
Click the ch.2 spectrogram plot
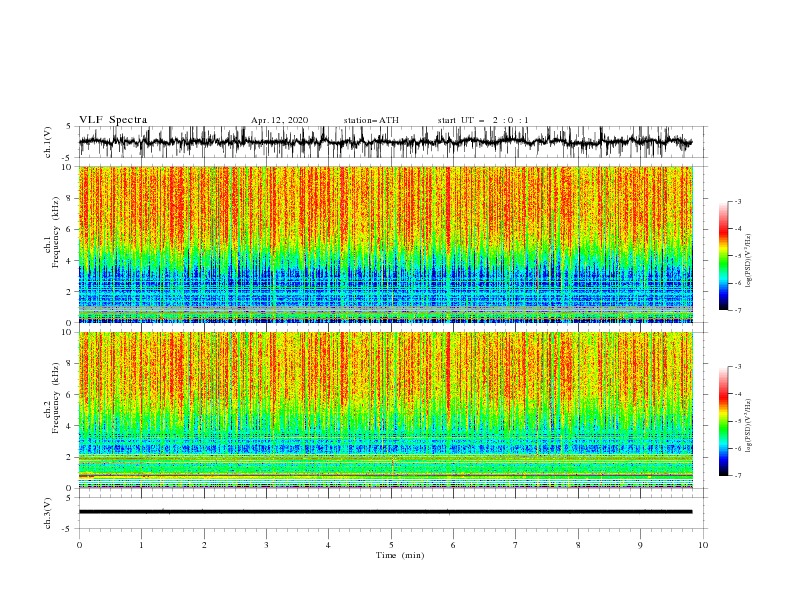[x=386, y=410]
